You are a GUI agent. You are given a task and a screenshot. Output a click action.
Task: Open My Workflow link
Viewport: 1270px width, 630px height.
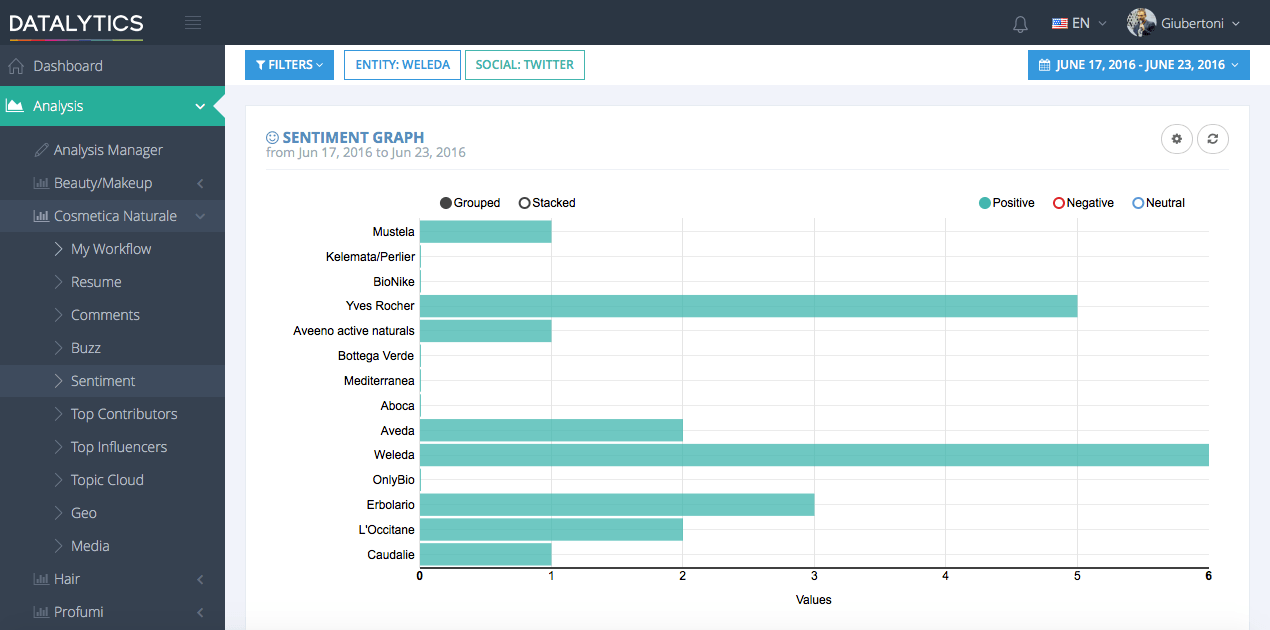point(111,249)
